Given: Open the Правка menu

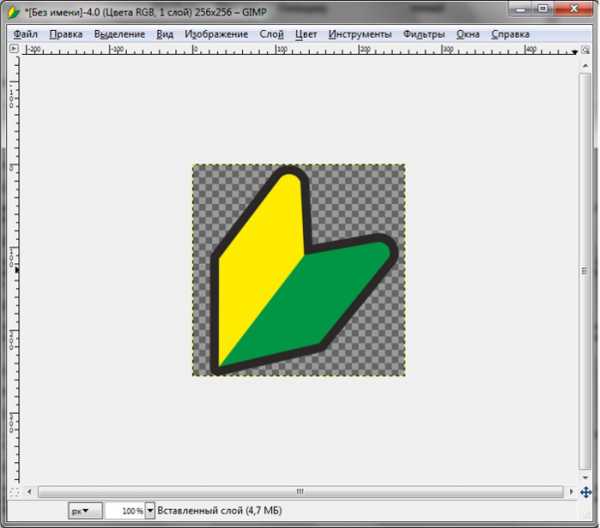Looking at the screenshot, I should [x=66, y=34].
